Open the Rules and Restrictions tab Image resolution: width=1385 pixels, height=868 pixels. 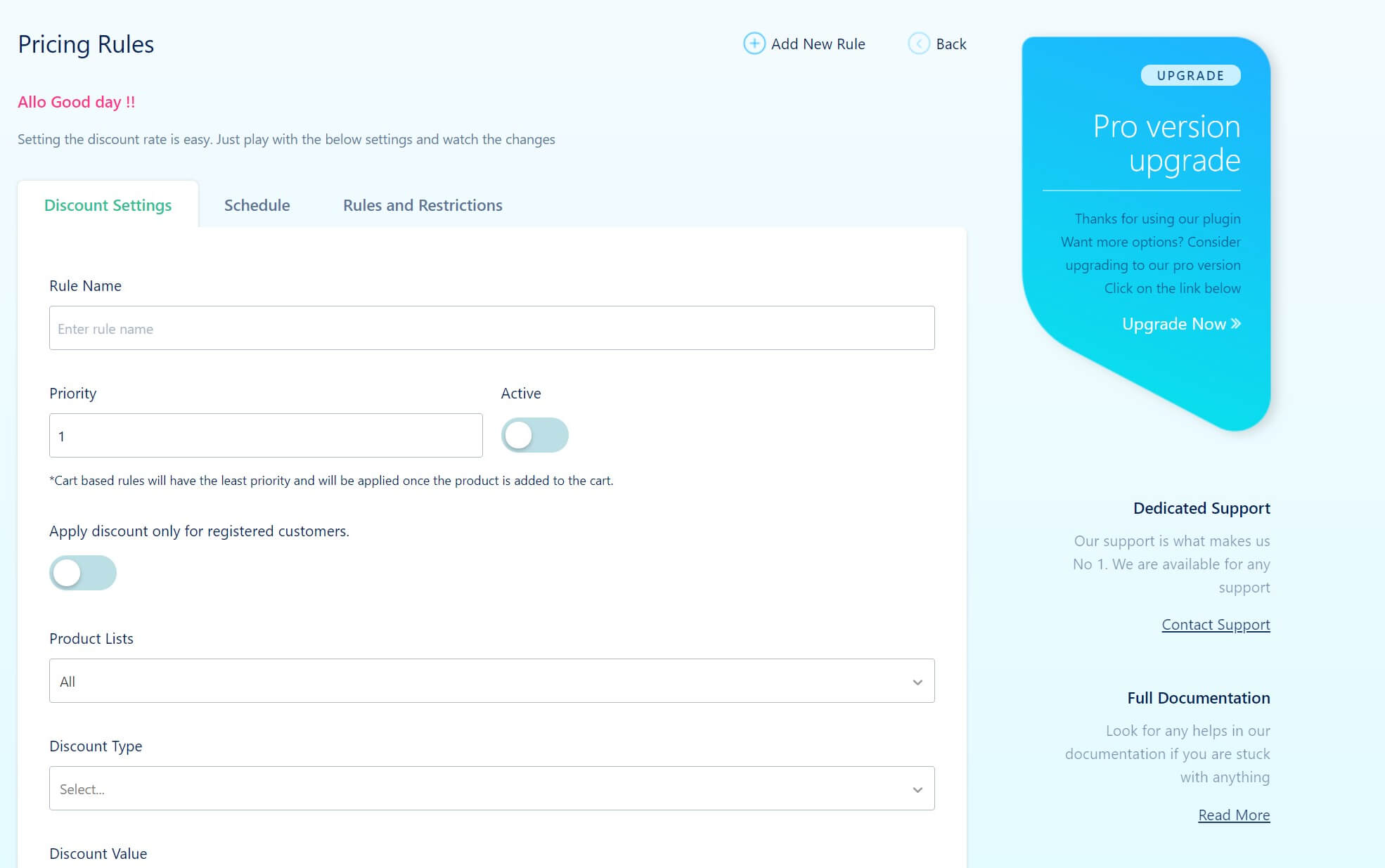[423, 205]
